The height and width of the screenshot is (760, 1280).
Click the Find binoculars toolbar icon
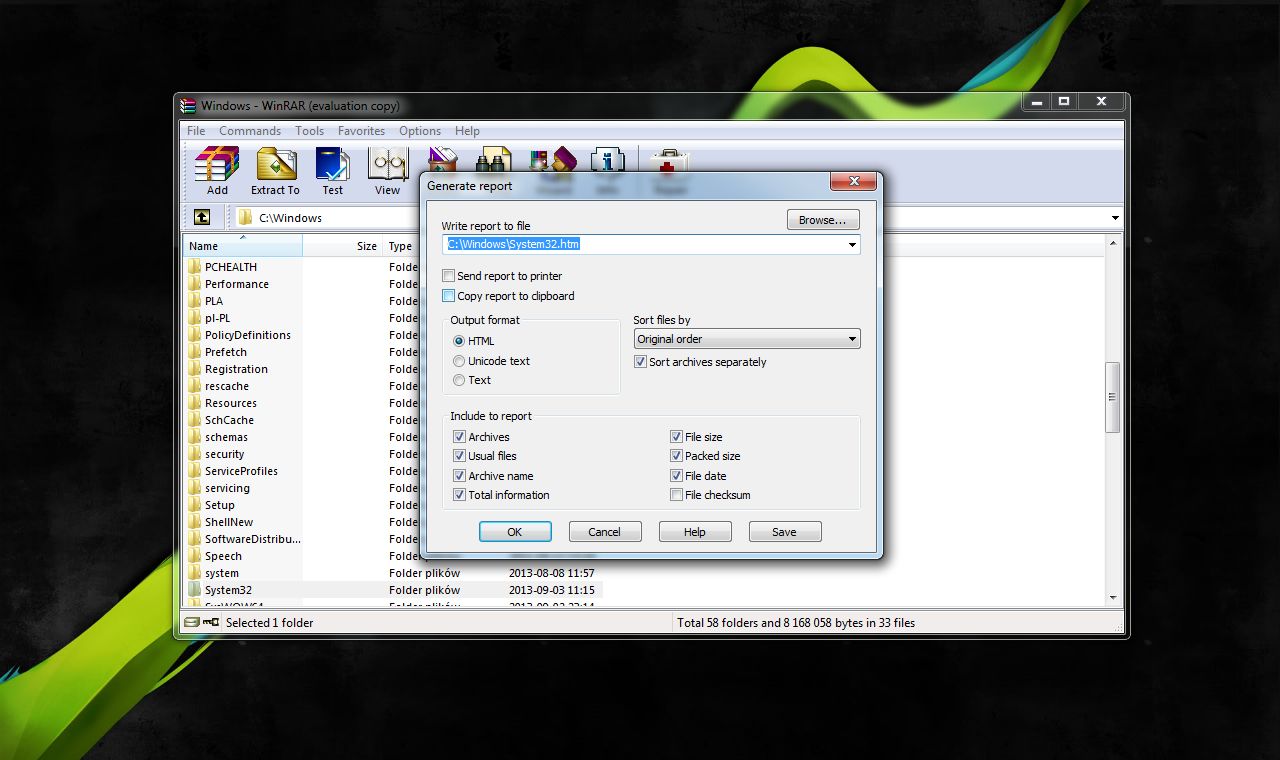point(493,158)
